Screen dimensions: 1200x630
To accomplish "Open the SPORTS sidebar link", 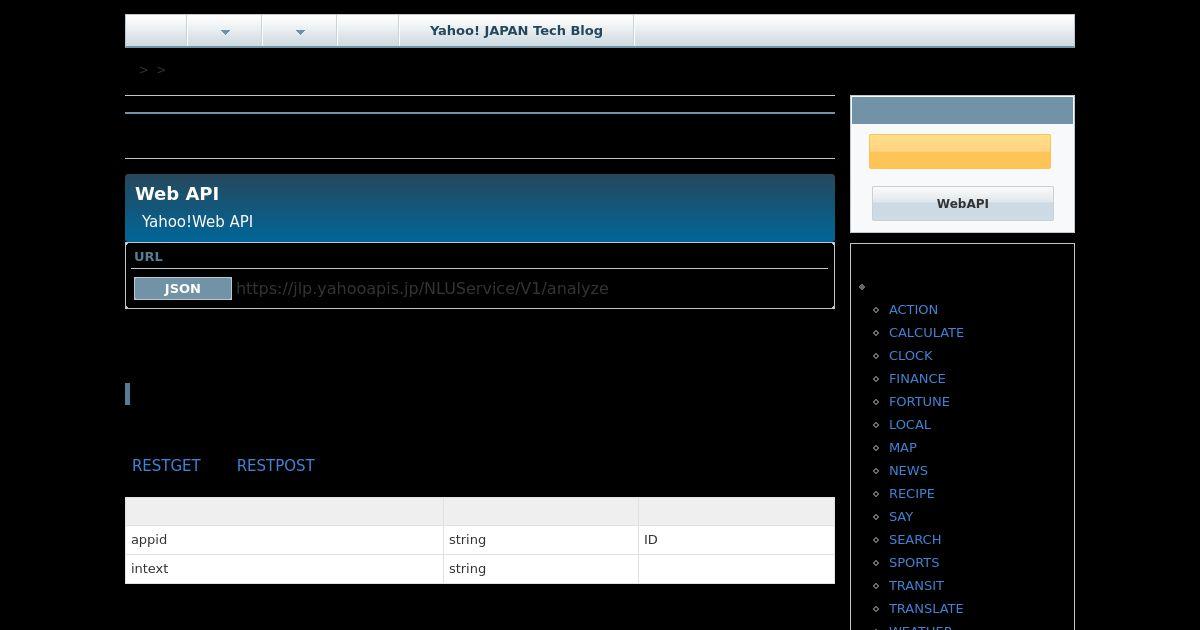I will 914,562.
